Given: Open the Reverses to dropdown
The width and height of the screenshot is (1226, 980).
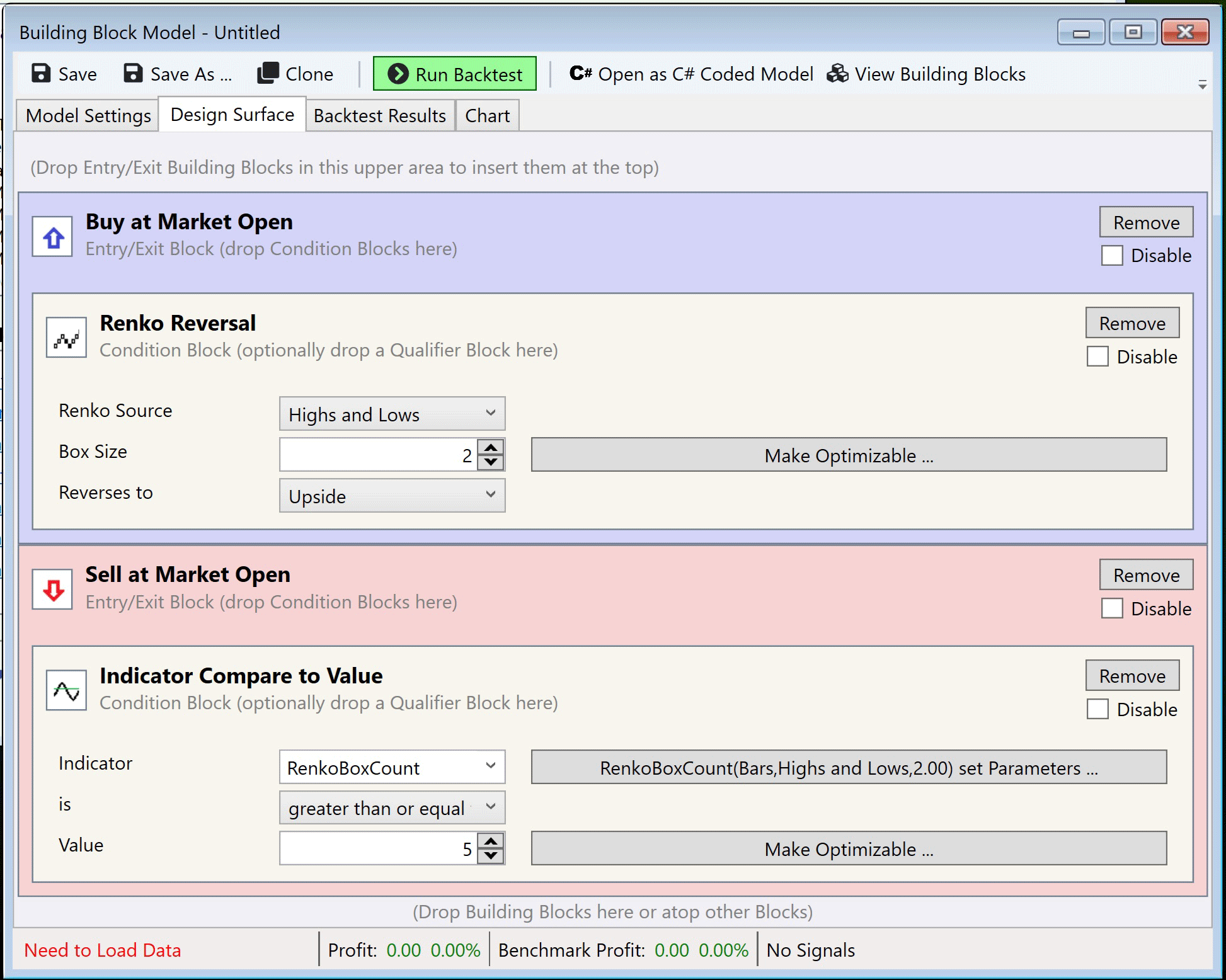Looking at the screenshot, I should (x=392, y=496).
